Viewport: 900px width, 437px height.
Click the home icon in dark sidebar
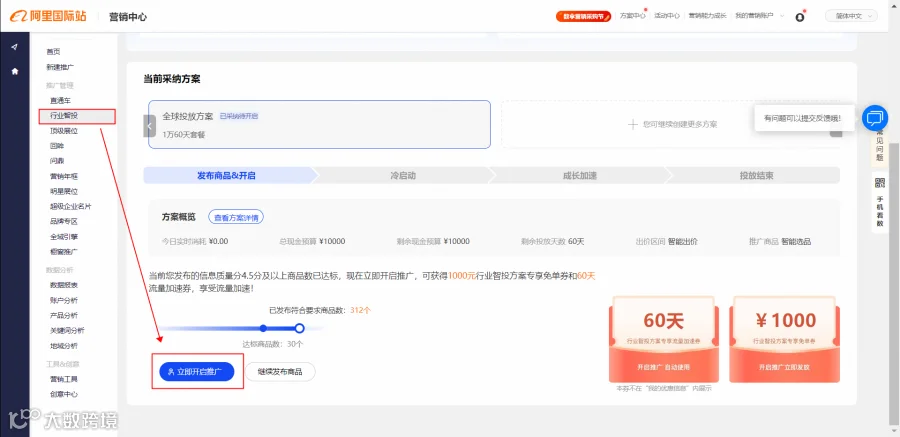pyautogui.click(x=14, y=71)
